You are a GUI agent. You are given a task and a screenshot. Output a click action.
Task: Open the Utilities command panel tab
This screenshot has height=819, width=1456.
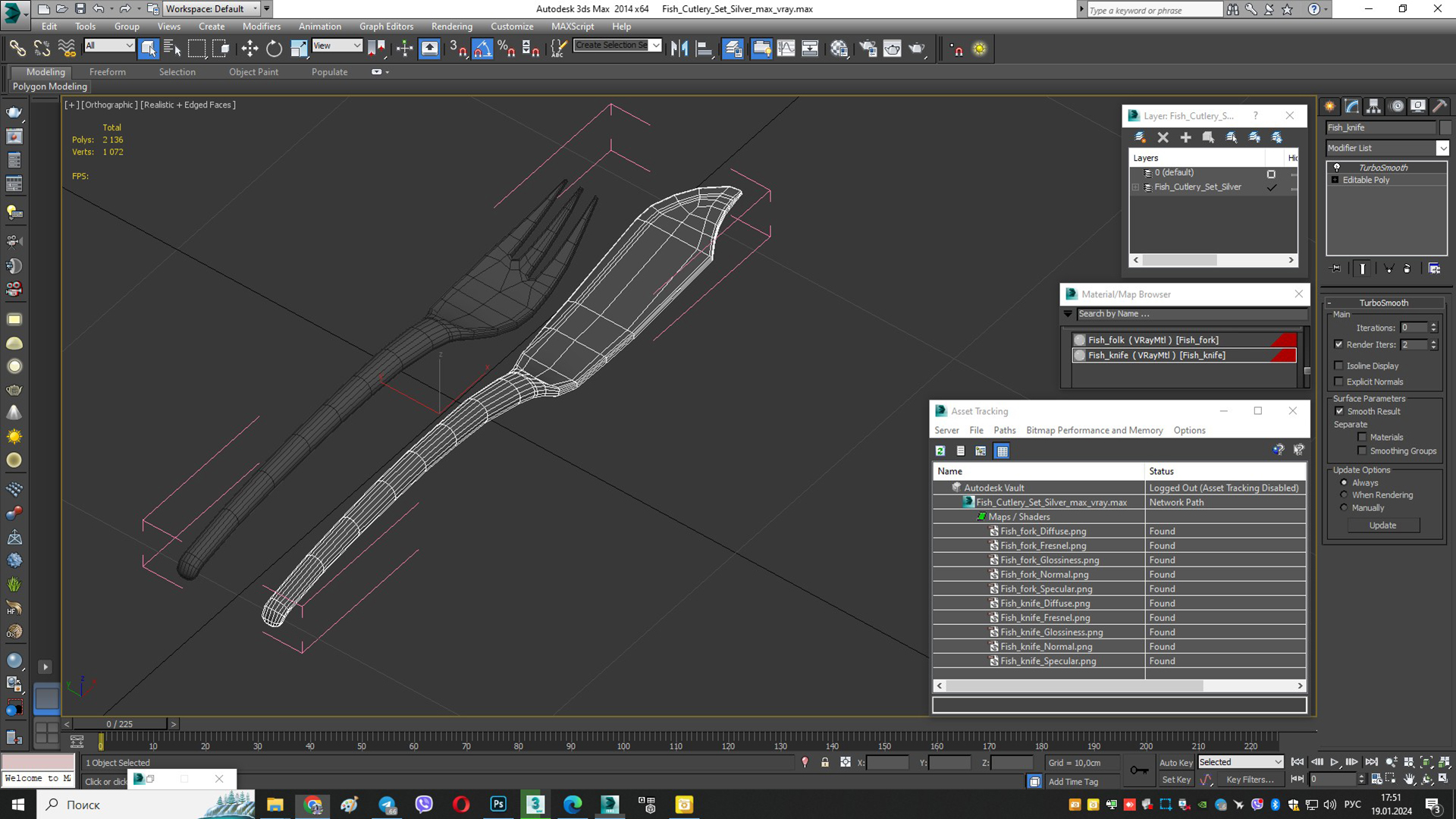(x=1439, y=106)
